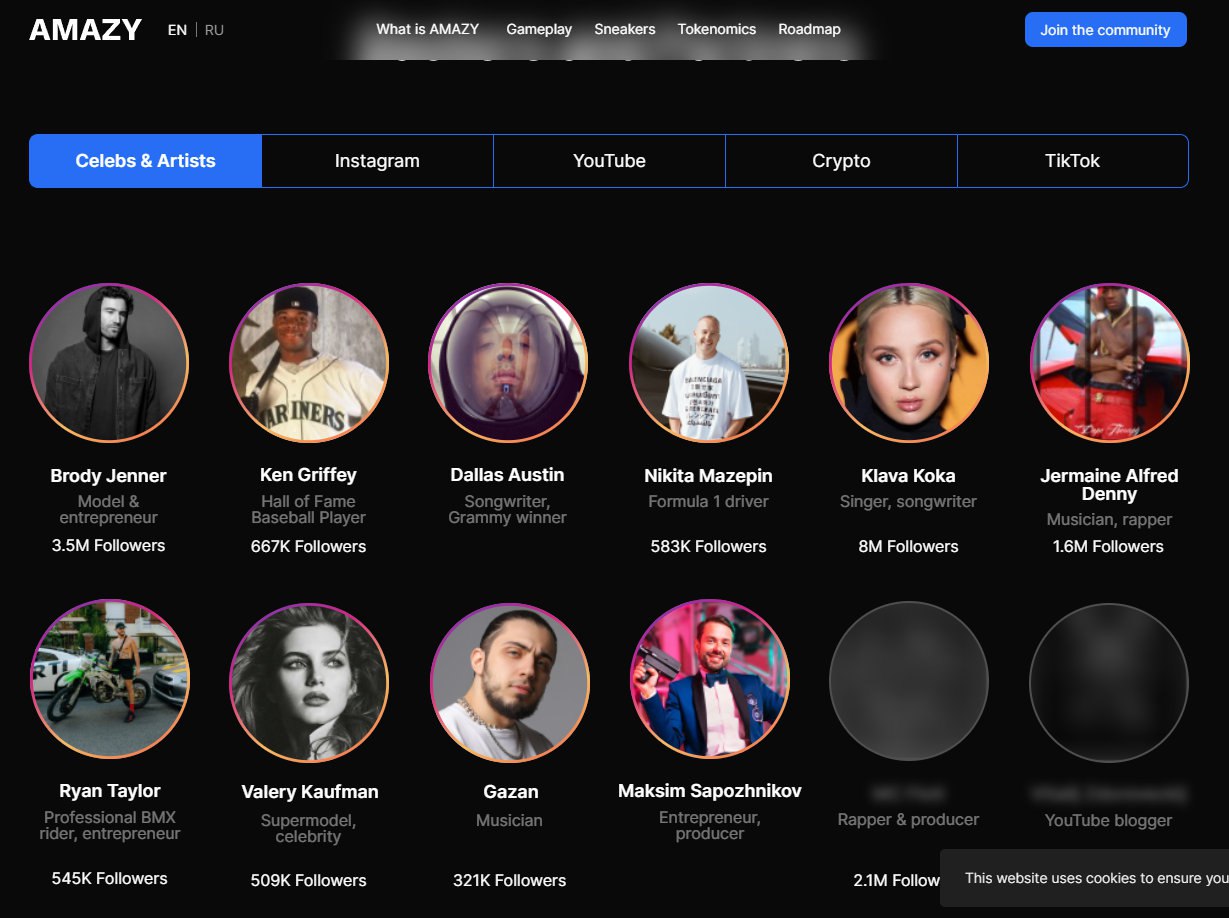Open the Roadmap nav link
Image resolution: width=1229 pixels, height=918 pixels.
(x=809, y=29)
